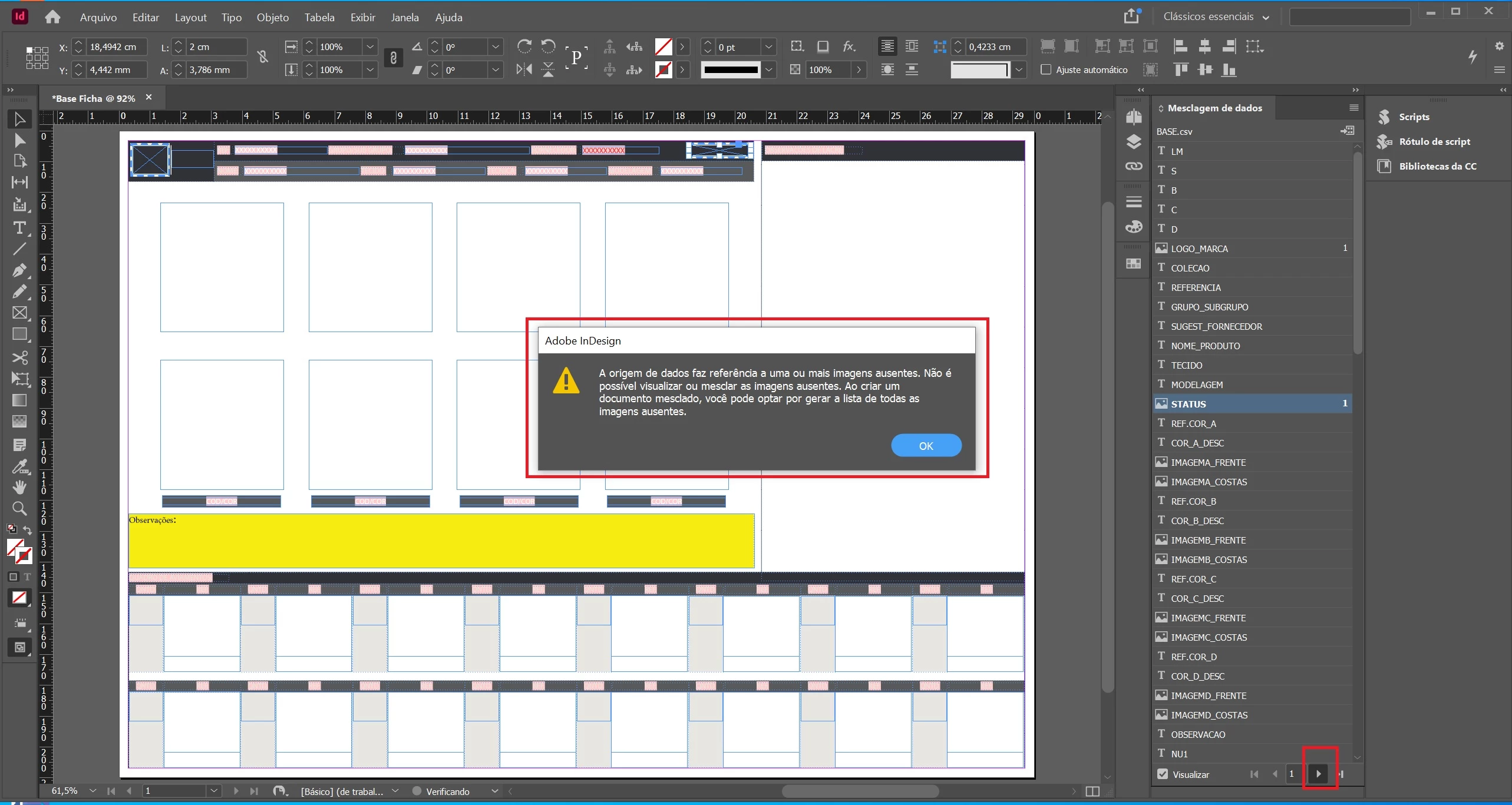Viewport: 1512px width, 805px height.
Task: Open the zoom level 61,5% dropdown
Action: coord(93,790)
